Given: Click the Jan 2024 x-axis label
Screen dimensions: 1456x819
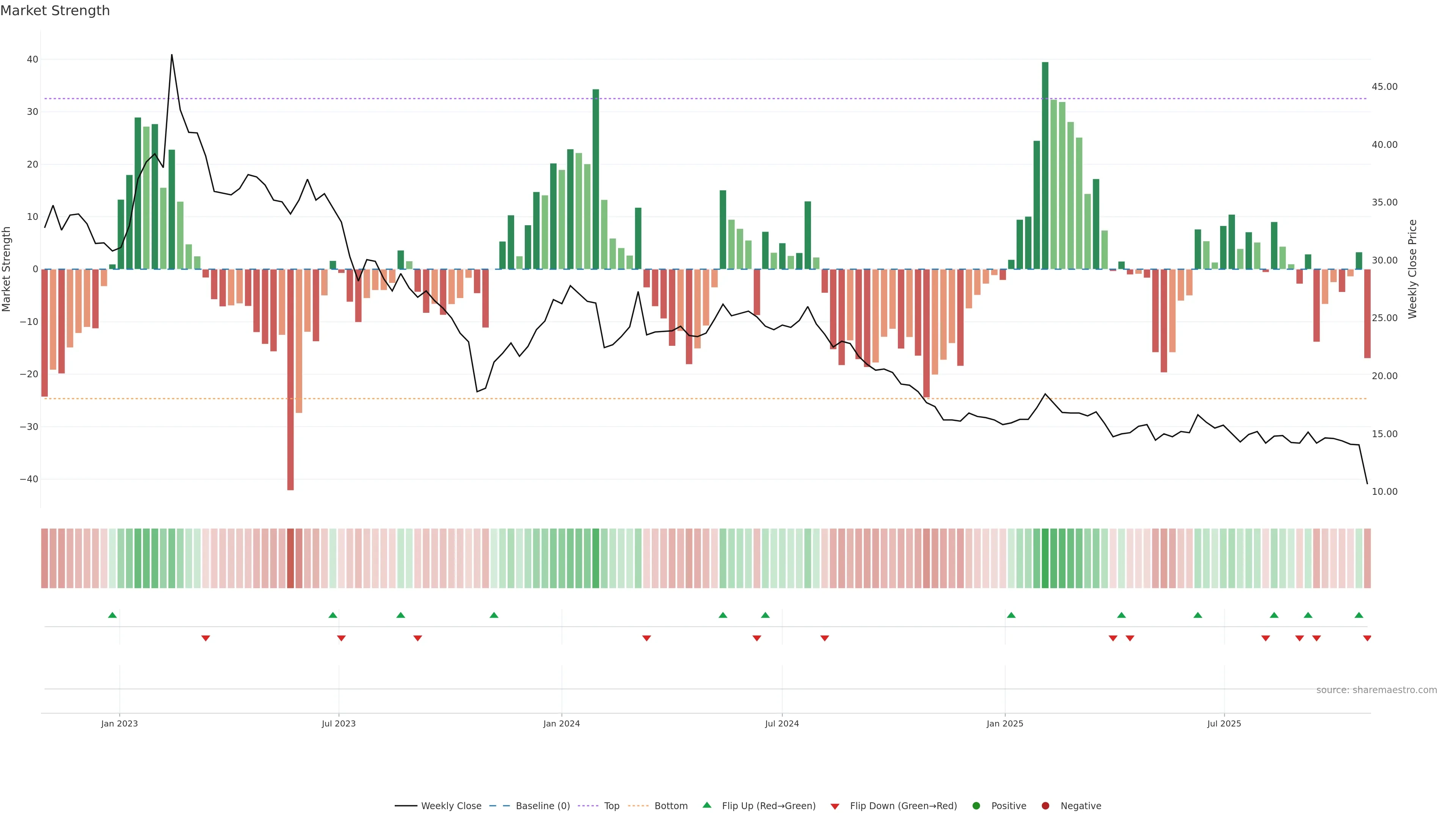Looking at the screenshot, I should pyautogui.click(x=561, y=723).
